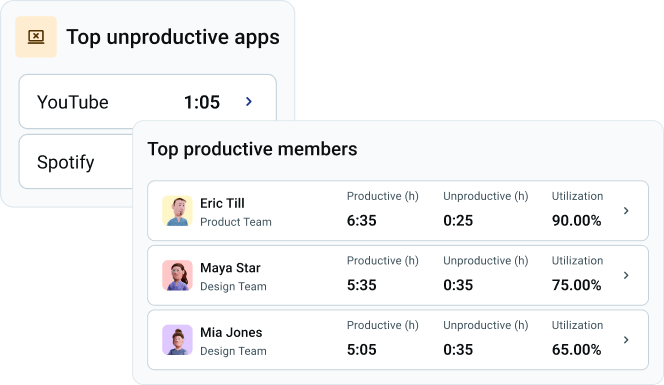Select the Spotify app name

(66, 162)
